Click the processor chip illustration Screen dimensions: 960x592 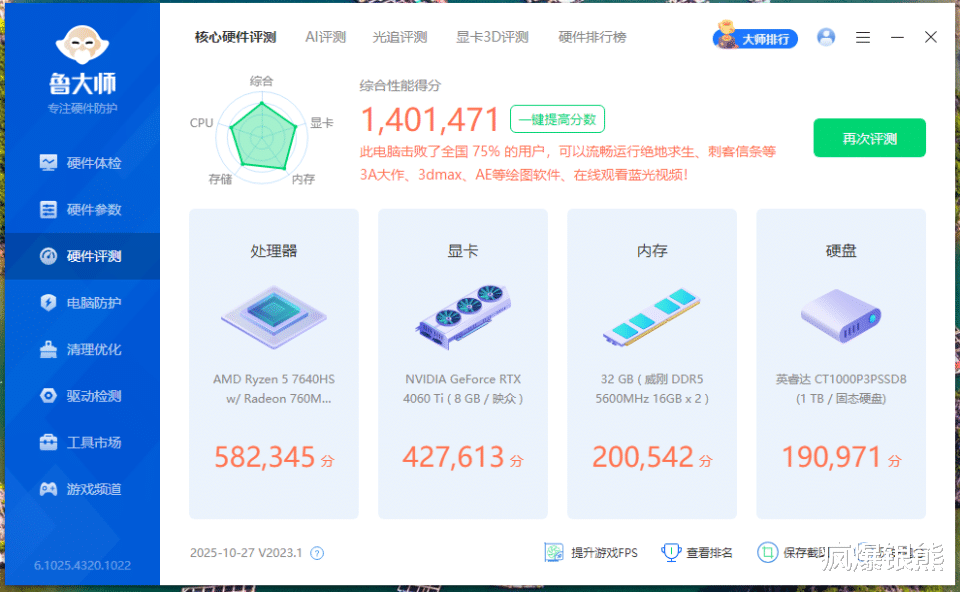click(274, 317)
